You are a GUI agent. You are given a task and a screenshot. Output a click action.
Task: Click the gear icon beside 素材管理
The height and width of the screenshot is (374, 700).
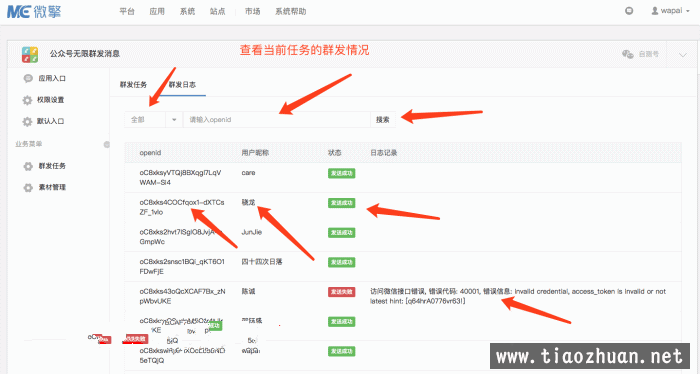pyautogui.click(x=28, y=187)
